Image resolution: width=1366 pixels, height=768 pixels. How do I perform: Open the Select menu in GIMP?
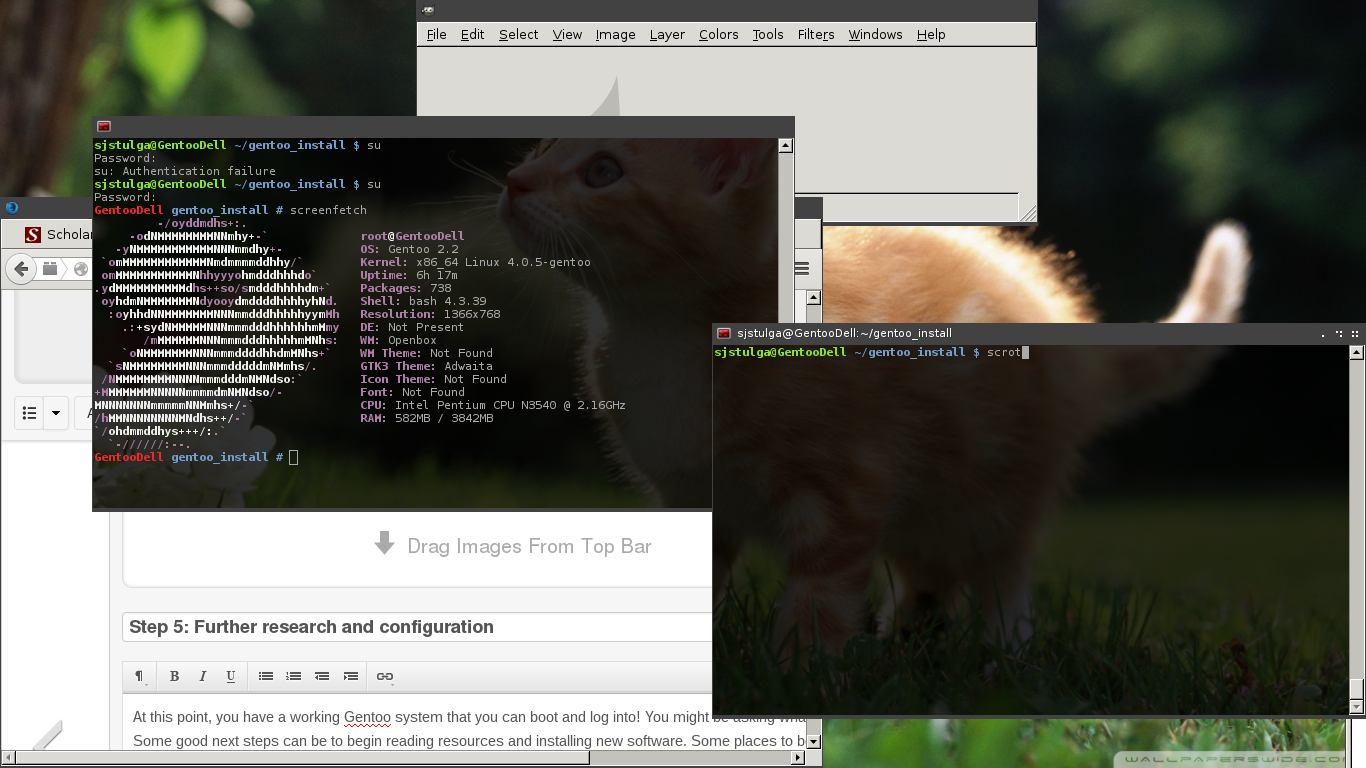pos(519,34)
